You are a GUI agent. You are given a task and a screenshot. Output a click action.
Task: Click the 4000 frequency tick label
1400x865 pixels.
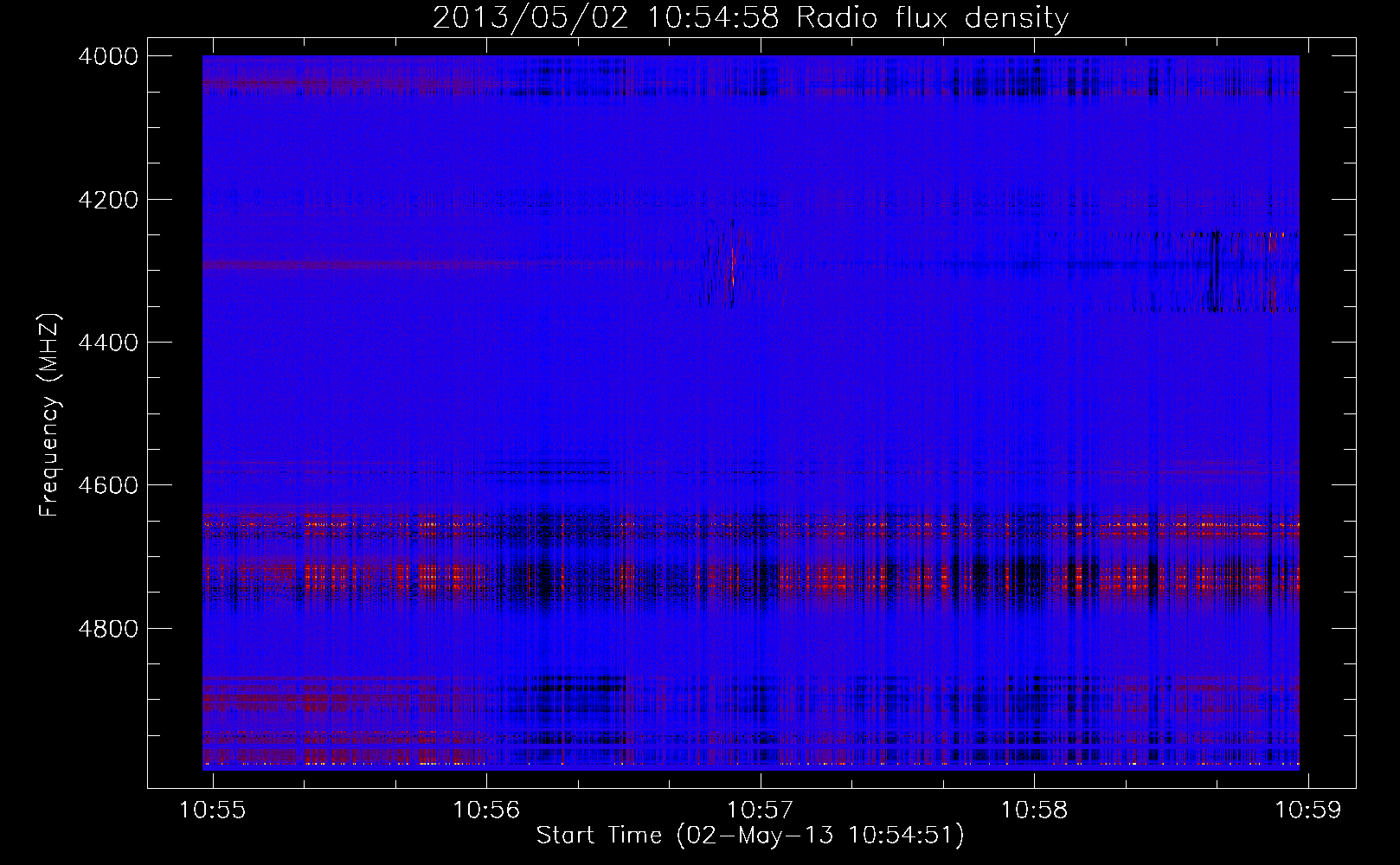108,56
